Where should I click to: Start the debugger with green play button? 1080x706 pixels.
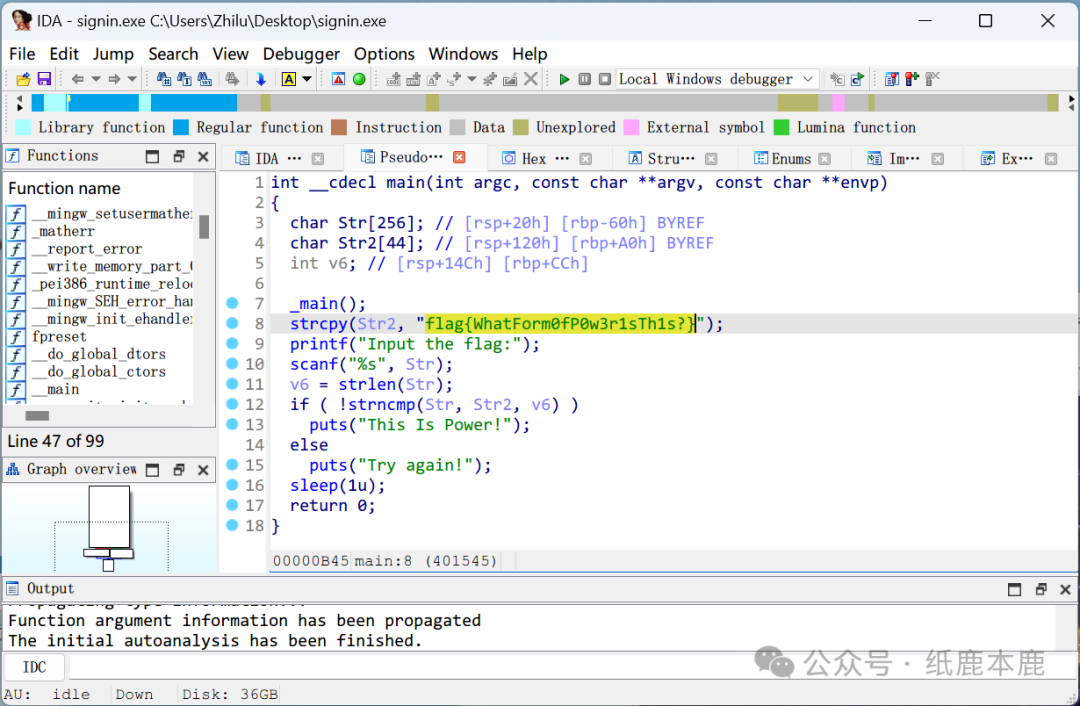point(564,79)
